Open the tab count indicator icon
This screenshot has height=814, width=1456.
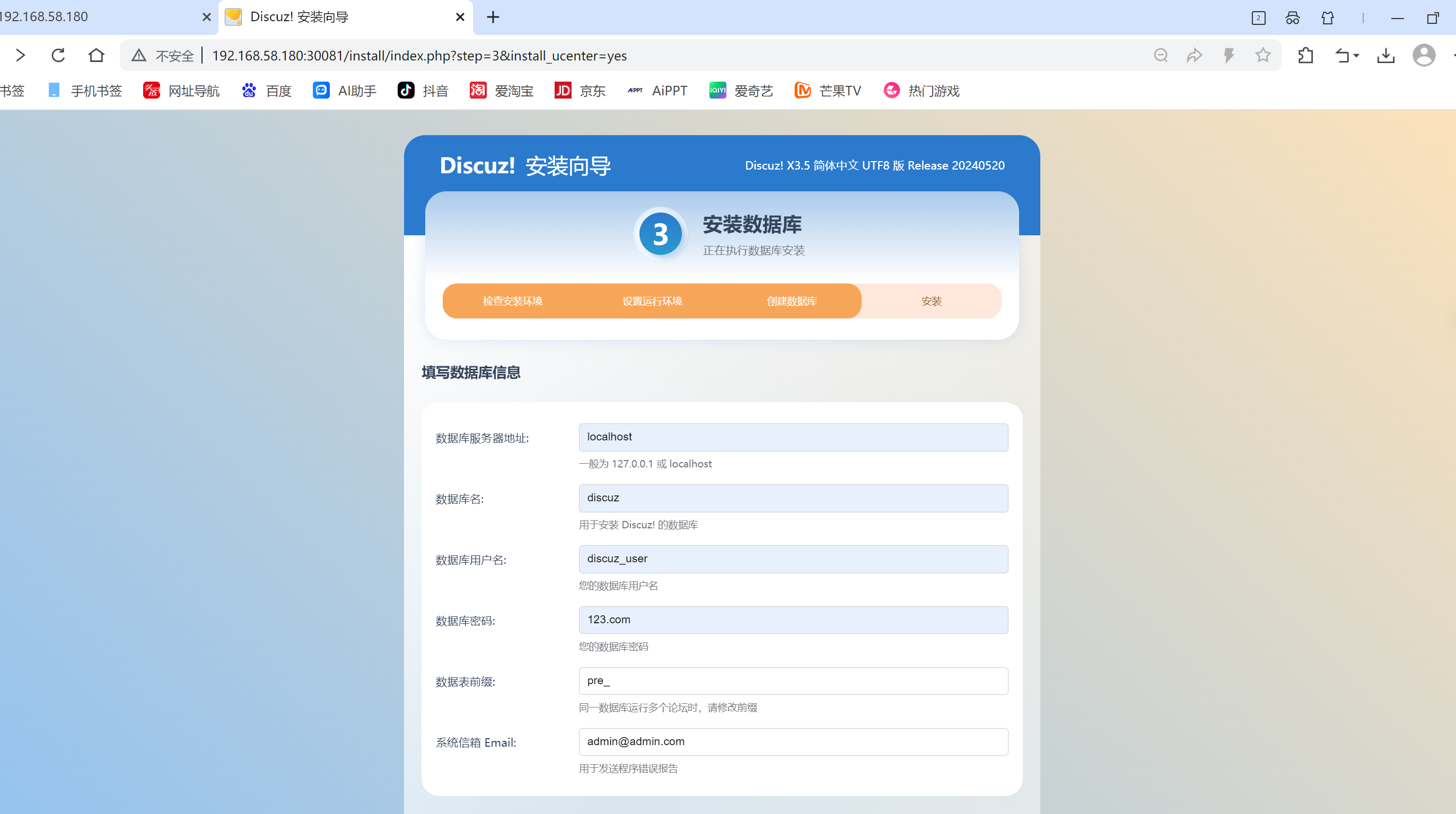[1258, 18]
